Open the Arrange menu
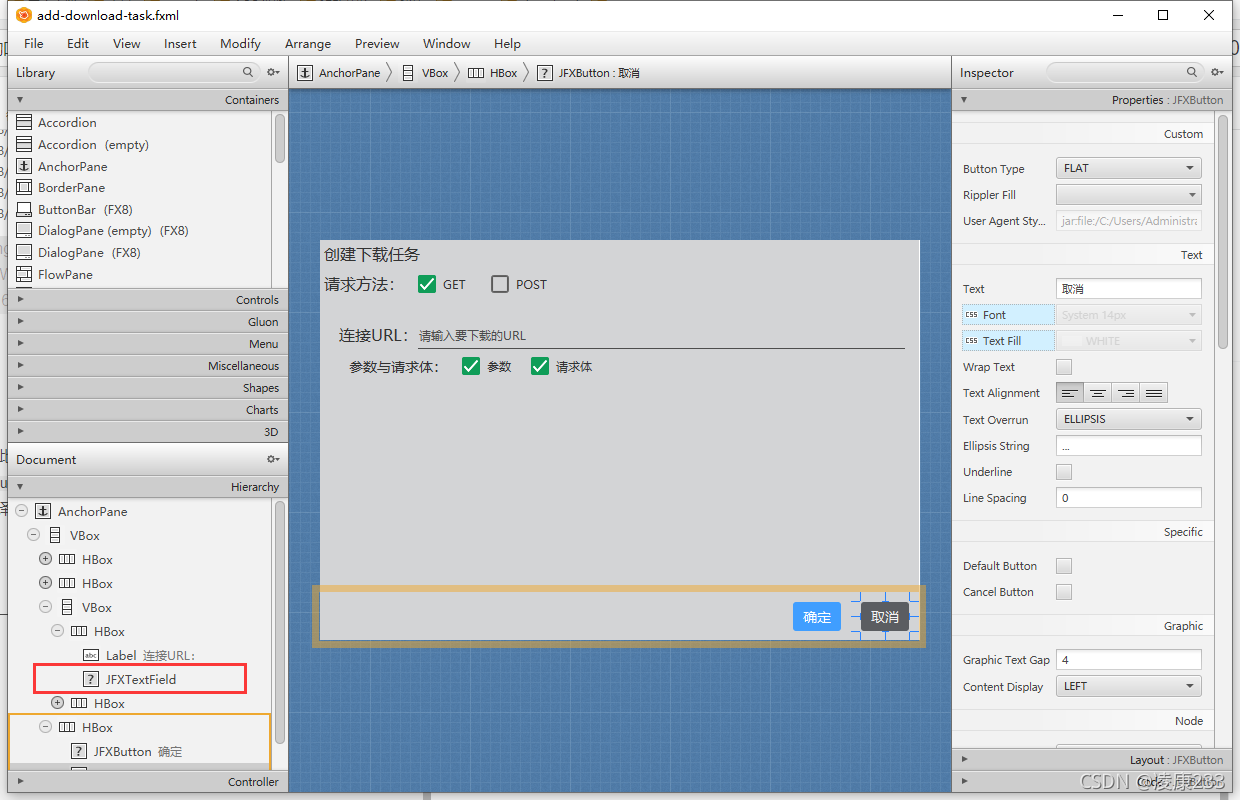This screenshot has height=800, width=1240. tap(308, 43)
